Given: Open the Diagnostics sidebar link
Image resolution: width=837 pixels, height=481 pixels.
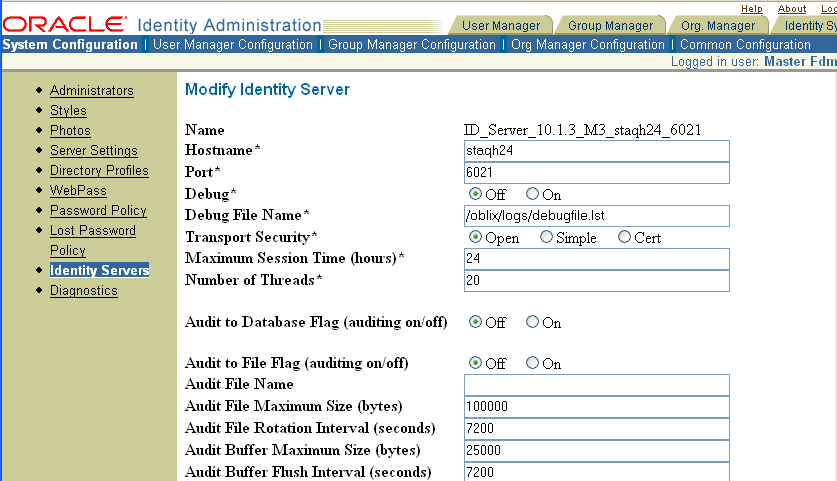Looking at the screenshot, I should coord(83,291).
